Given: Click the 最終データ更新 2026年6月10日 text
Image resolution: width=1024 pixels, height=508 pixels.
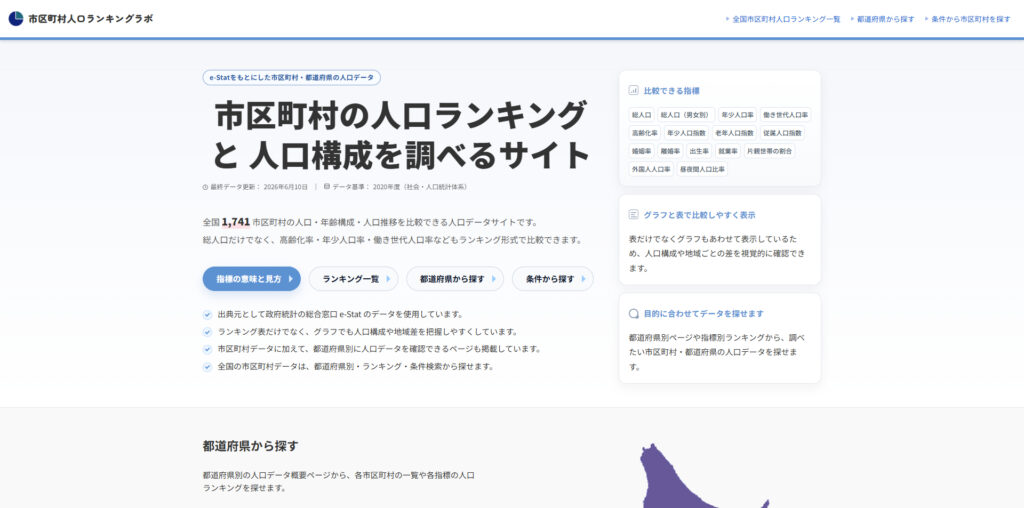Looking at the screenshot, I should 259,187.
